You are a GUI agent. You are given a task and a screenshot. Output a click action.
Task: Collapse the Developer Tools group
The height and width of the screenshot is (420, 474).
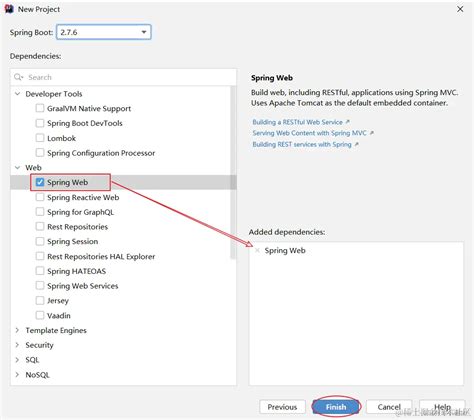(18, 94)
